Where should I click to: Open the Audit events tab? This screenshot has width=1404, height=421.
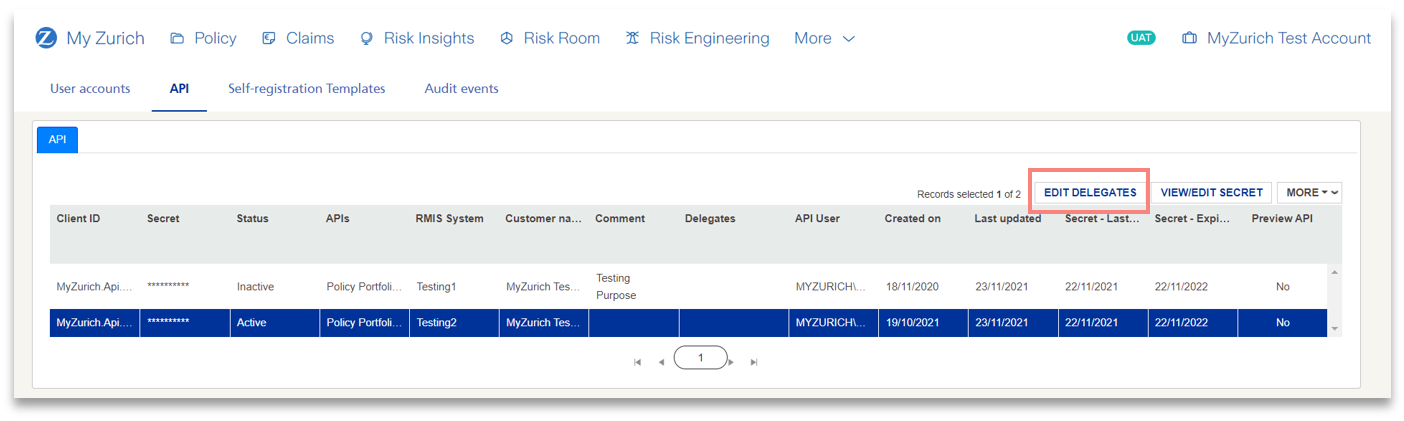pos(461,89)
